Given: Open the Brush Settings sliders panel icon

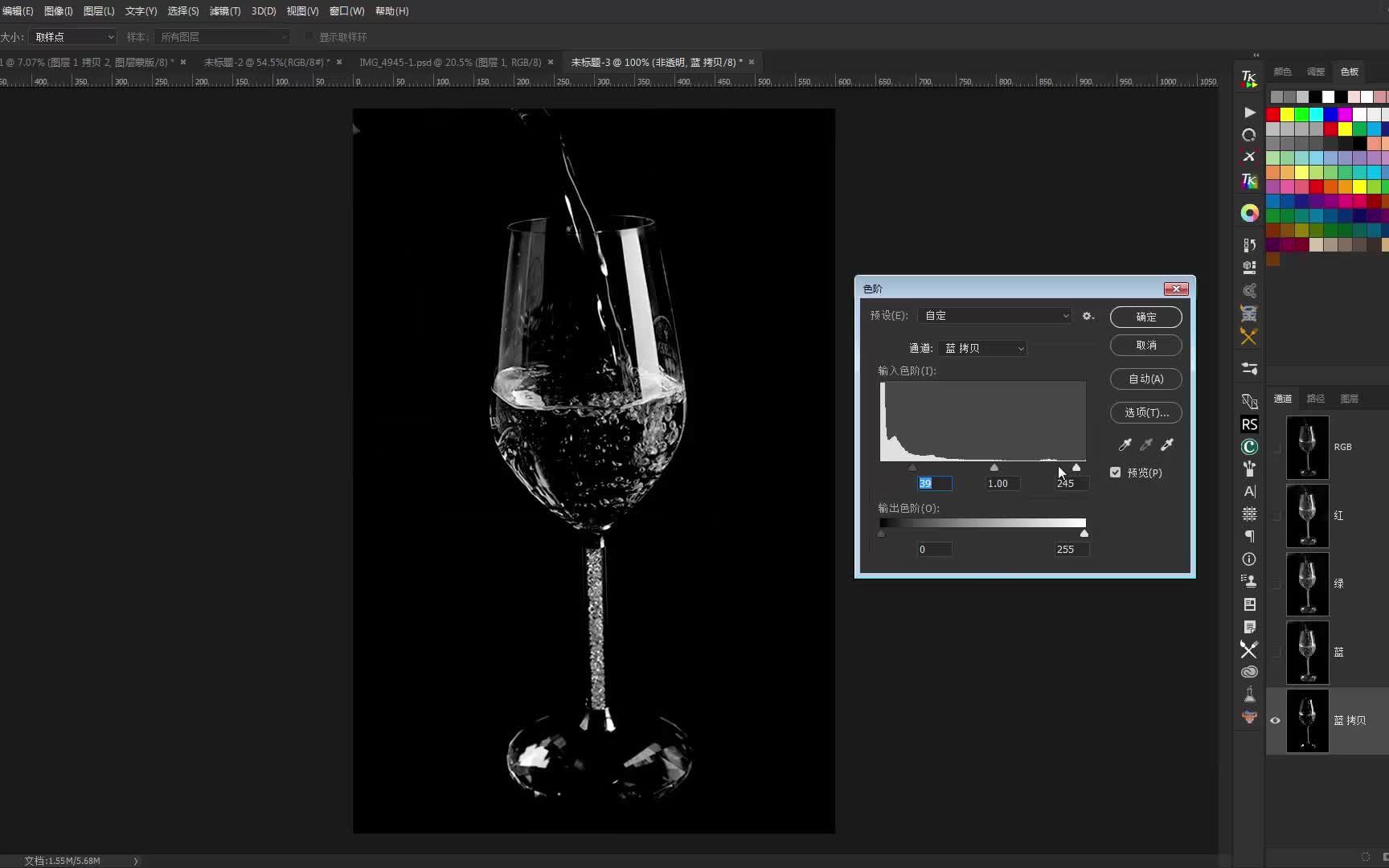Looking at the screenshot, I should (1249, 369).
